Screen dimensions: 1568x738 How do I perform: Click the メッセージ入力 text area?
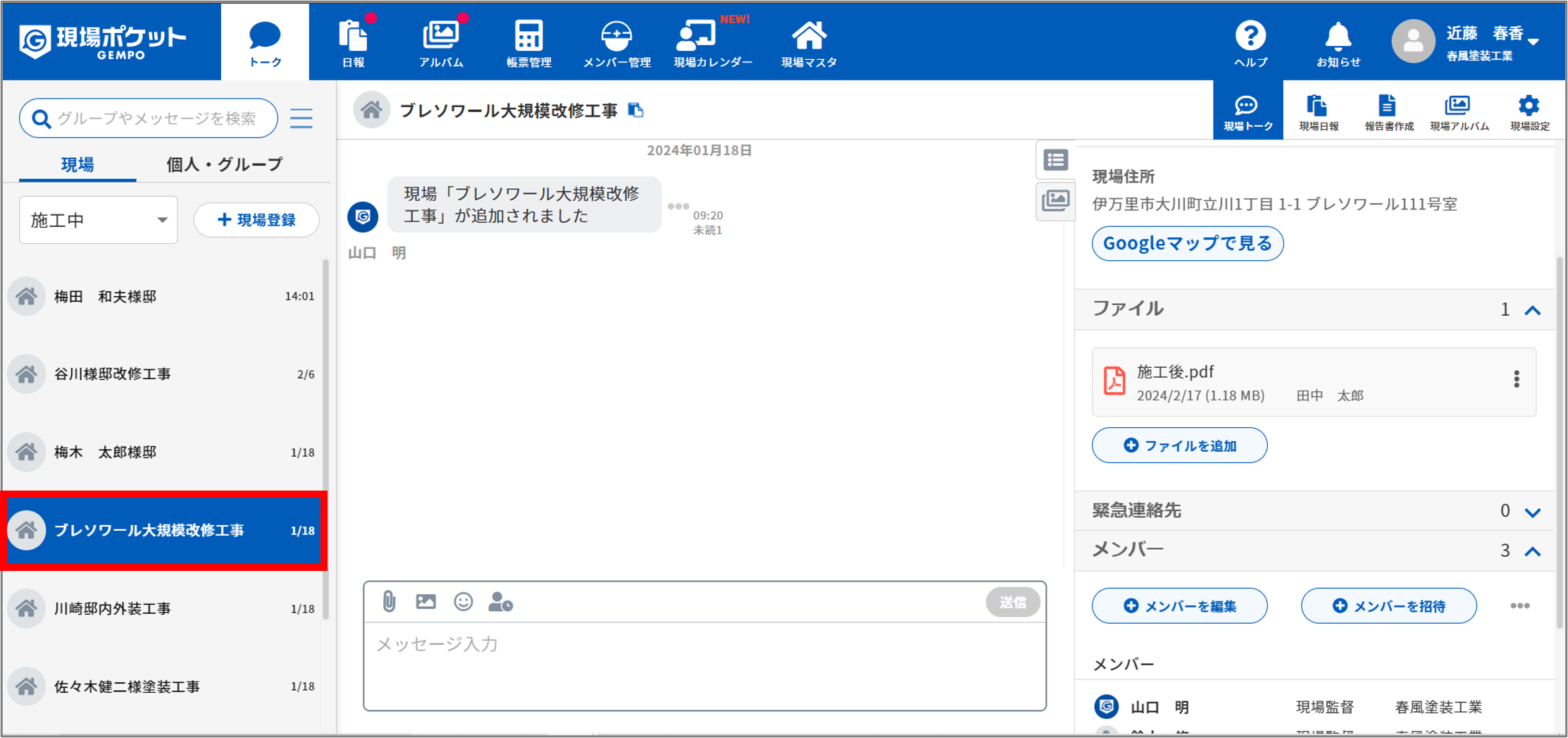(x=704, y=665)
